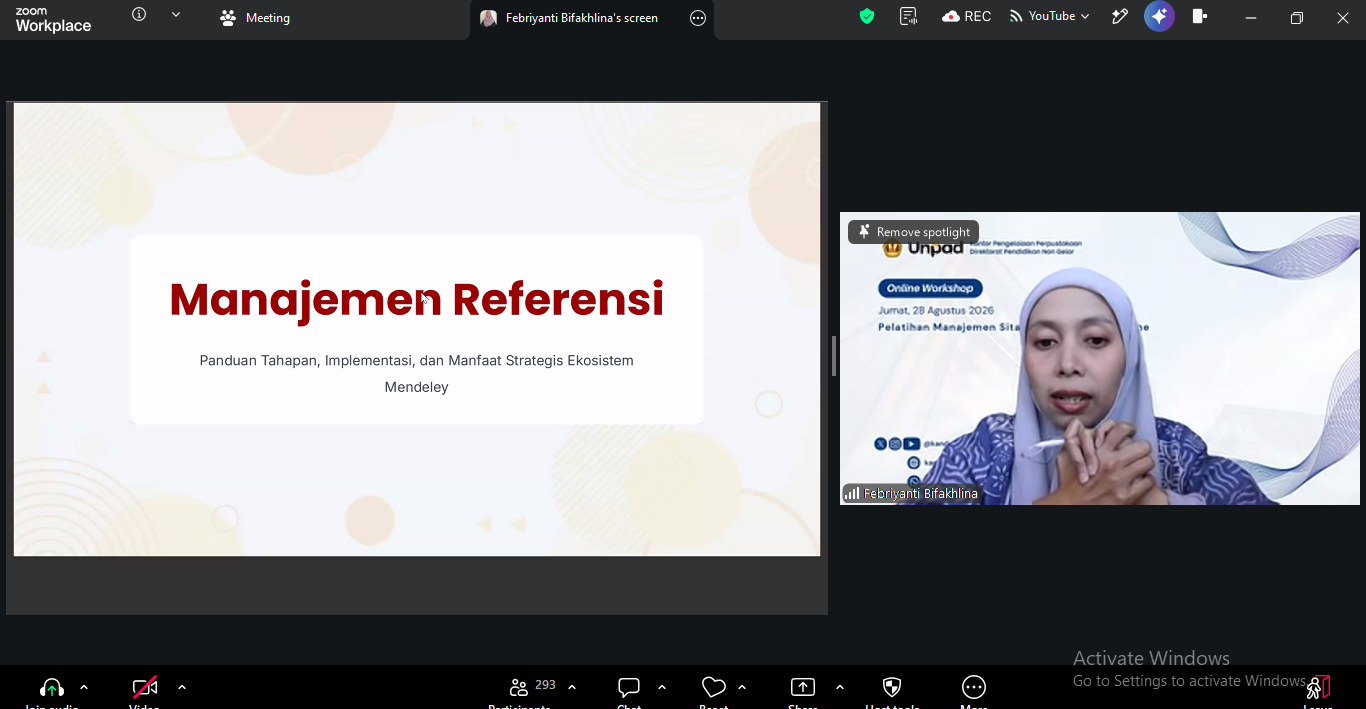1366x709 pixels.
Task: Open the meeting notes transcript icon
Action: (x=908, y=16)
